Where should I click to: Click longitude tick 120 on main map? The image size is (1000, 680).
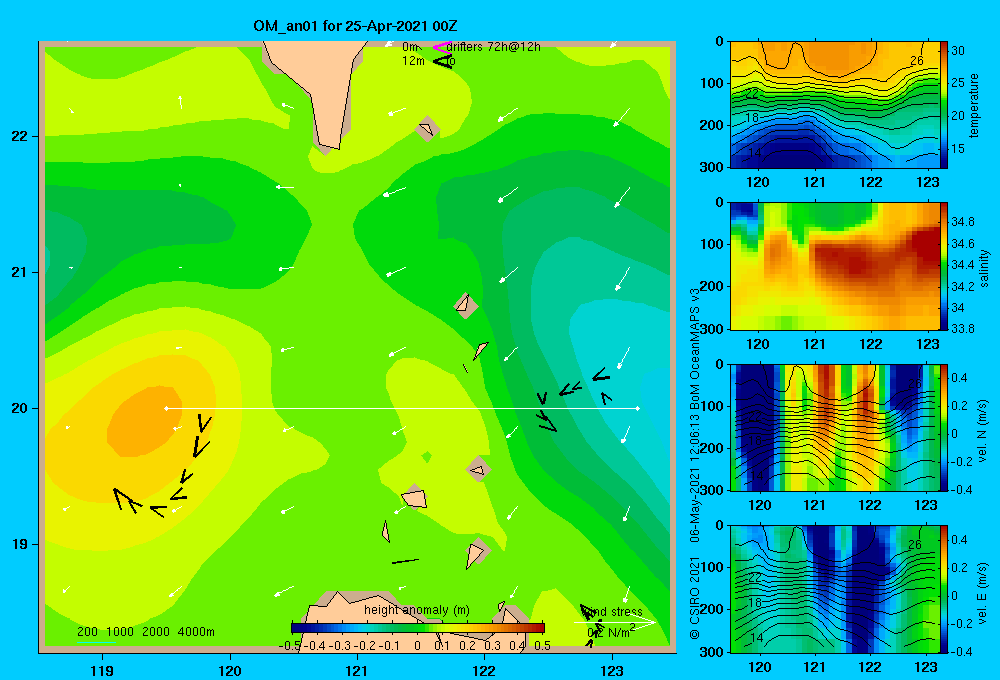(x=230, y=670)
